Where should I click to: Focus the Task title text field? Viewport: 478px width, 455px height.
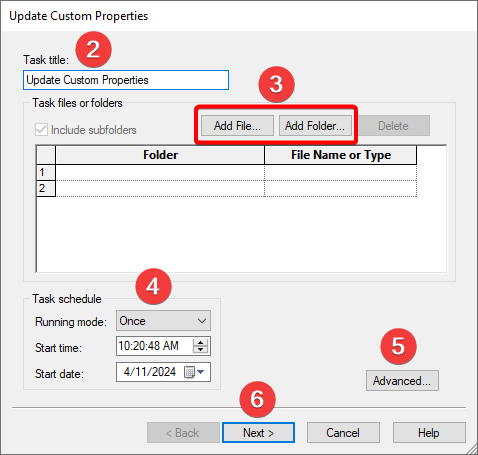126,80
